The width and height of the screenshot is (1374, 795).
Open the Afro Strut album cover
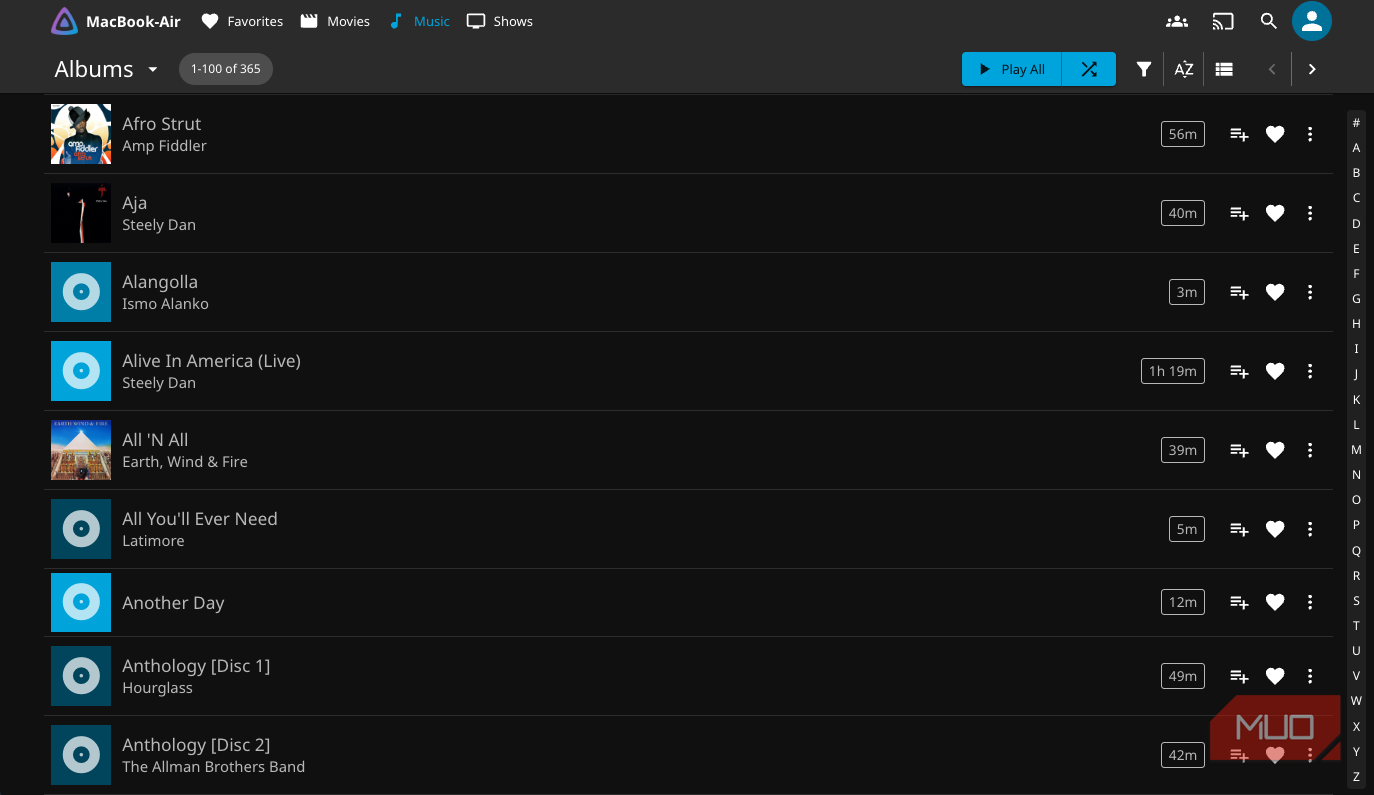[81, 134]
